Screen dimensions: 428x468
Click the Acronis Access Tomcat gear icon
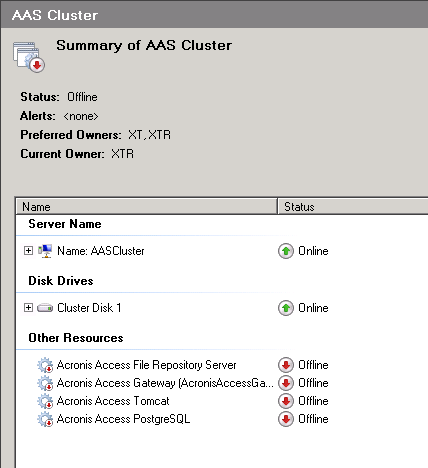tap(45, 401)
